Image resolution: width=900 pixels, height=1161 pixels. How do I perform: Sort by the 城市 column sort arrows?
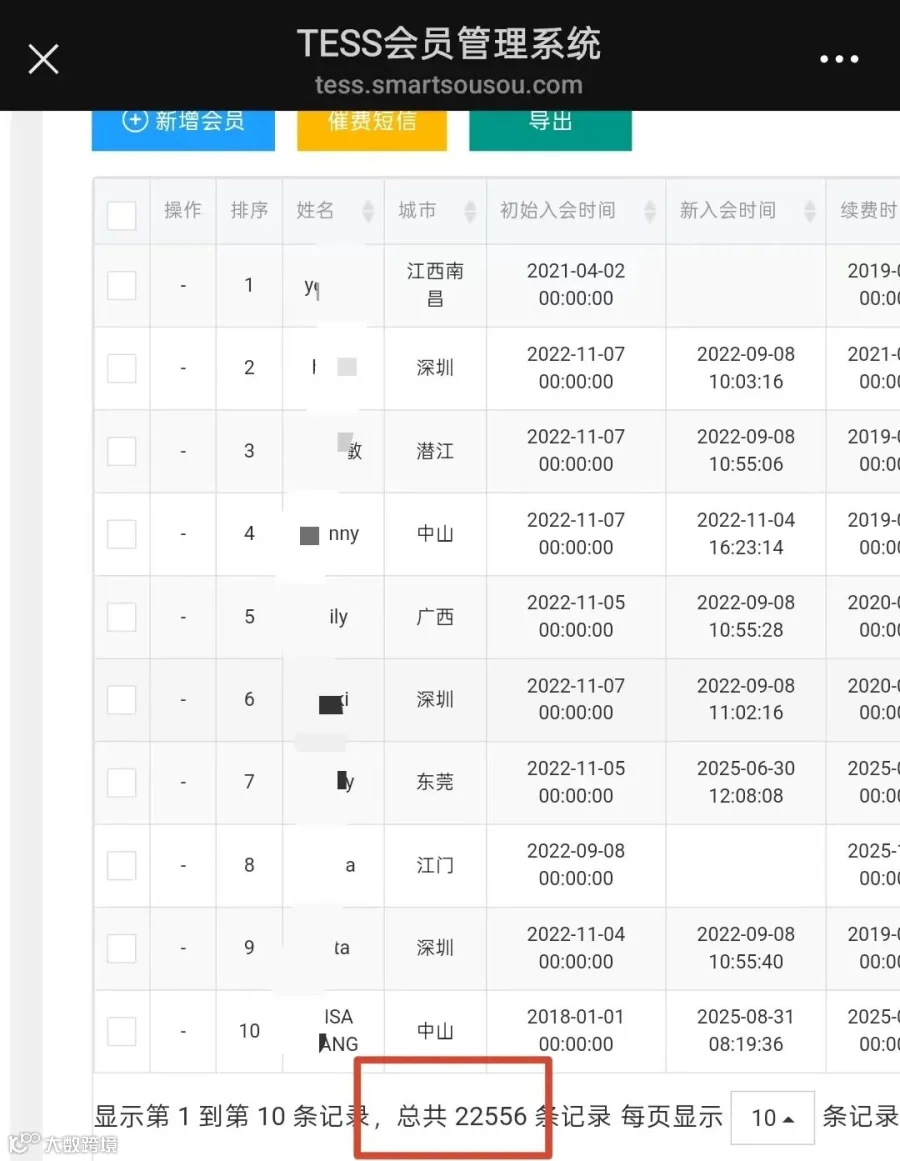[x=470, y=211]
